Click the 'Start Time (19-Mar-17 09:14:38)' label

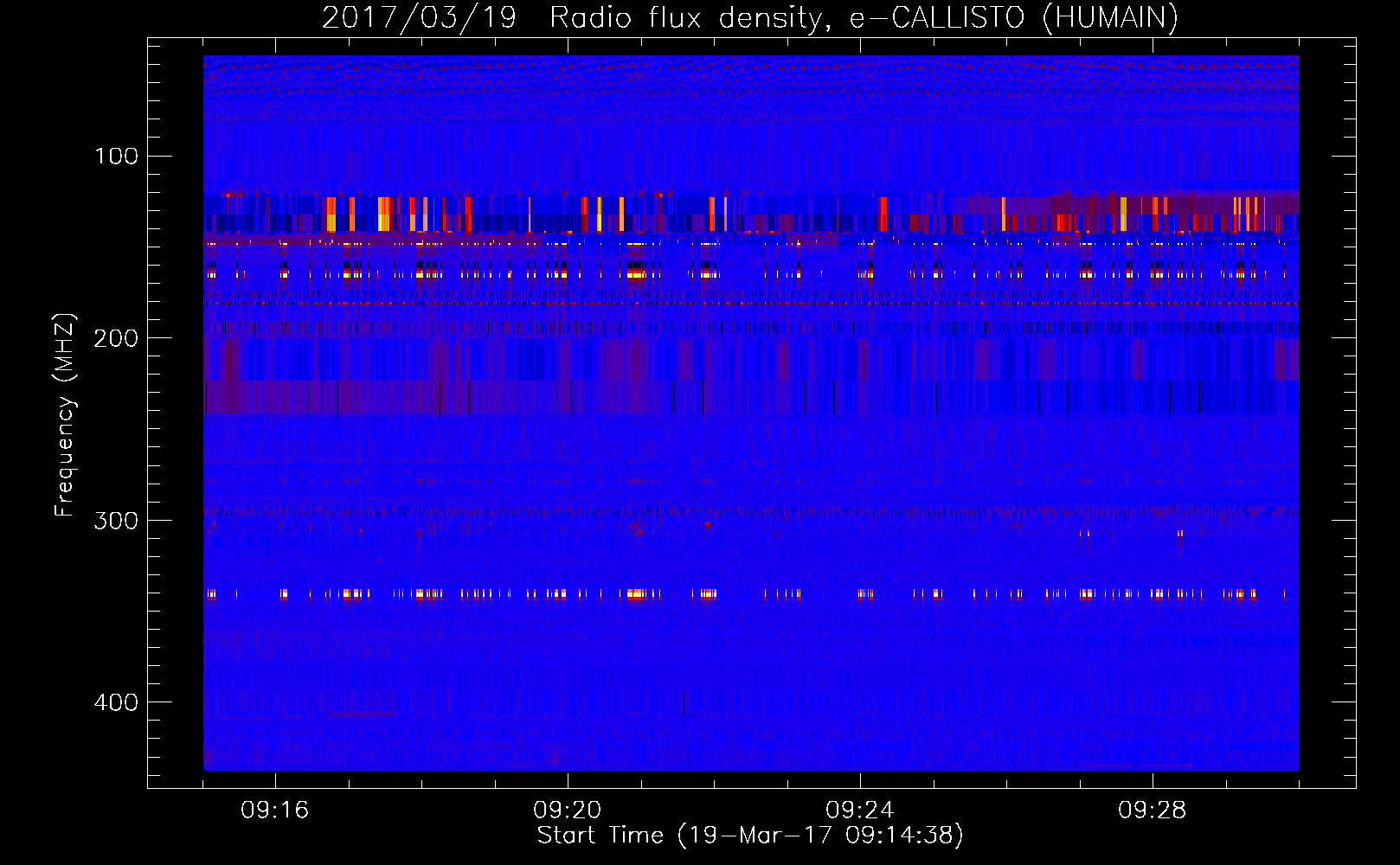coord(750,836)
